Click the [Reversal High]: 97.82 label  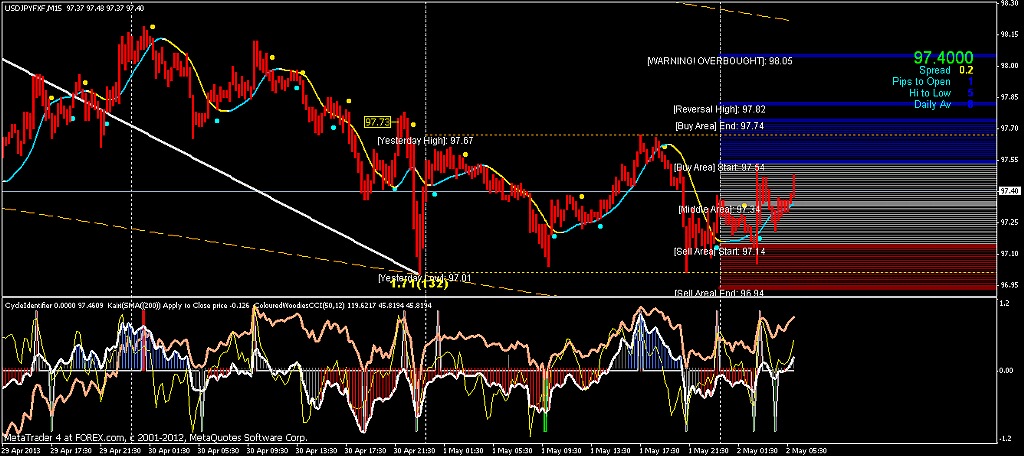coord(720,108)
